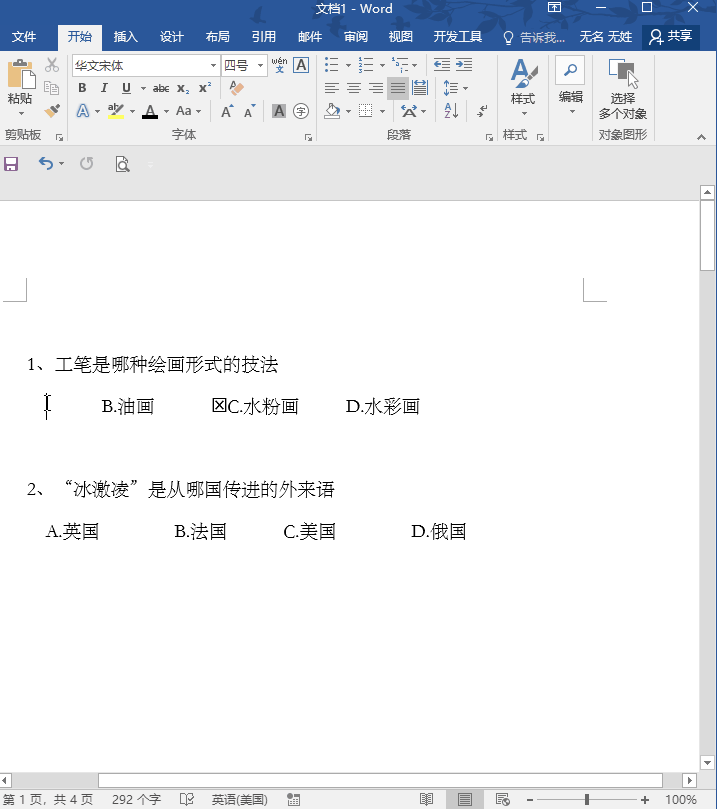Toggle Italic formatting
Viewport: 717px width, 809px height.
tap(104, 88)
